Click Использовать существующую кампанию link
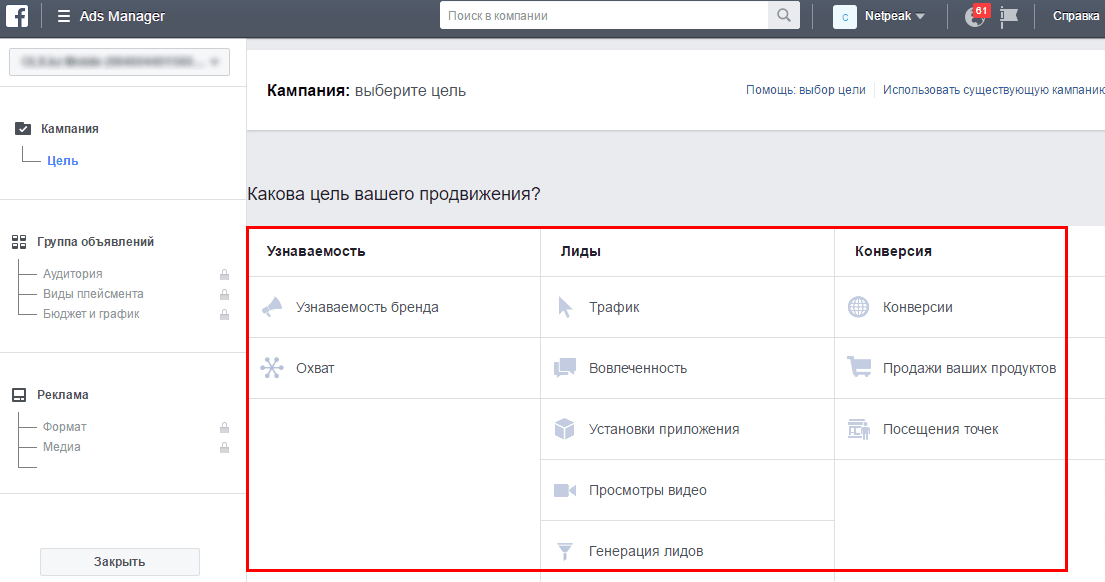The height and width of the screenshot is (582, 1105). pos(993,90)
